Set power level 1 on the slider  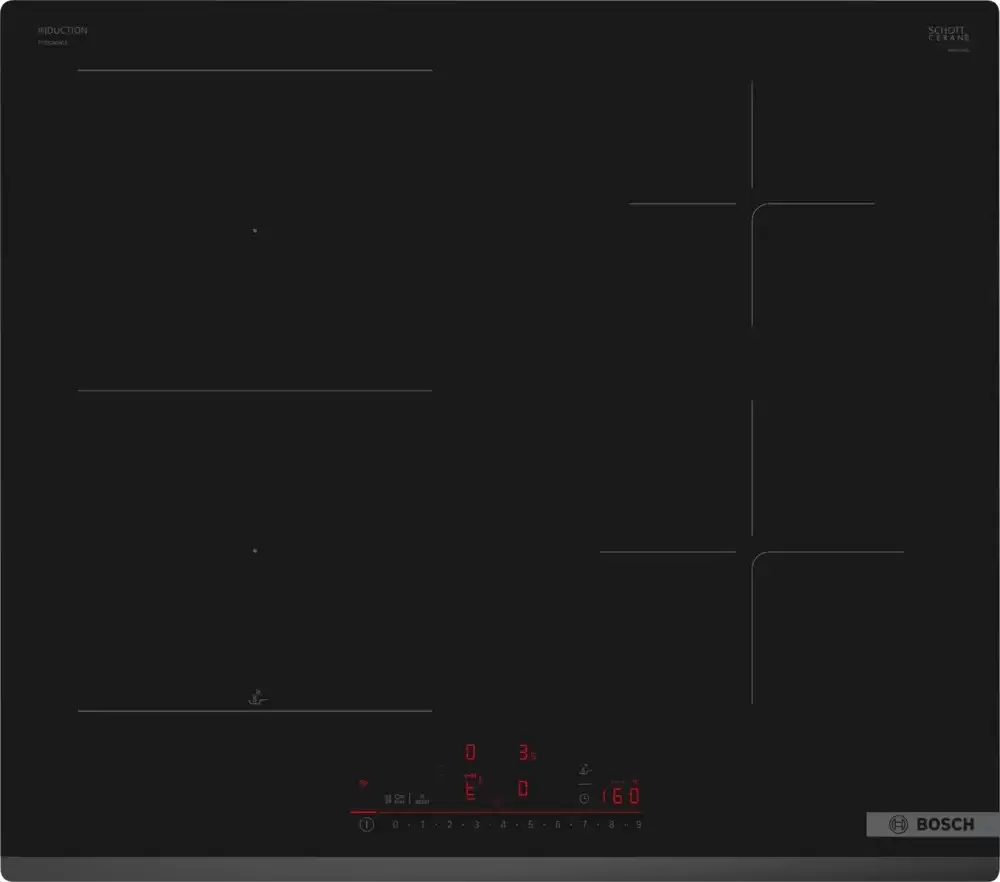click(x=422, y=825)
